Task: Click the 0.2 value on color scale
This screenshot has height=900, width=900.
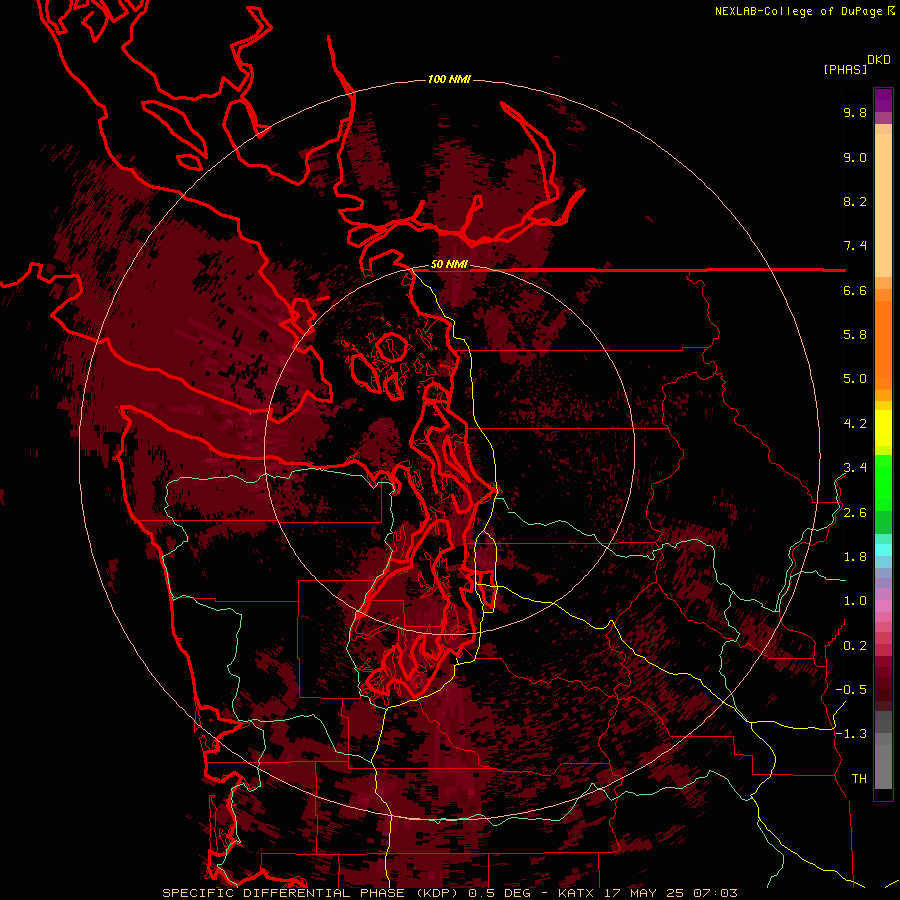Action: (x=855, y=646)
